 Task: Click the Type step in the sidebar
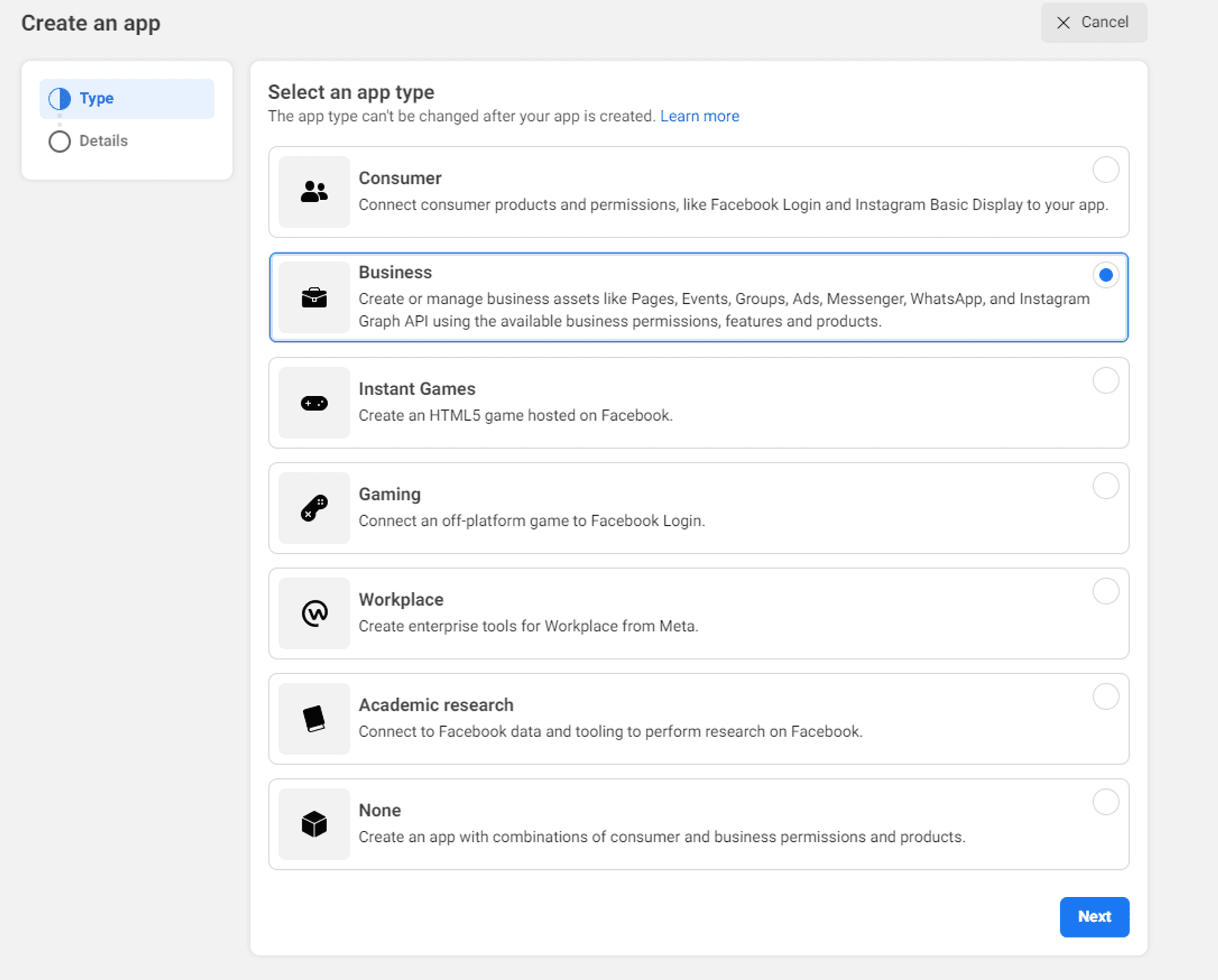(127, 98)
